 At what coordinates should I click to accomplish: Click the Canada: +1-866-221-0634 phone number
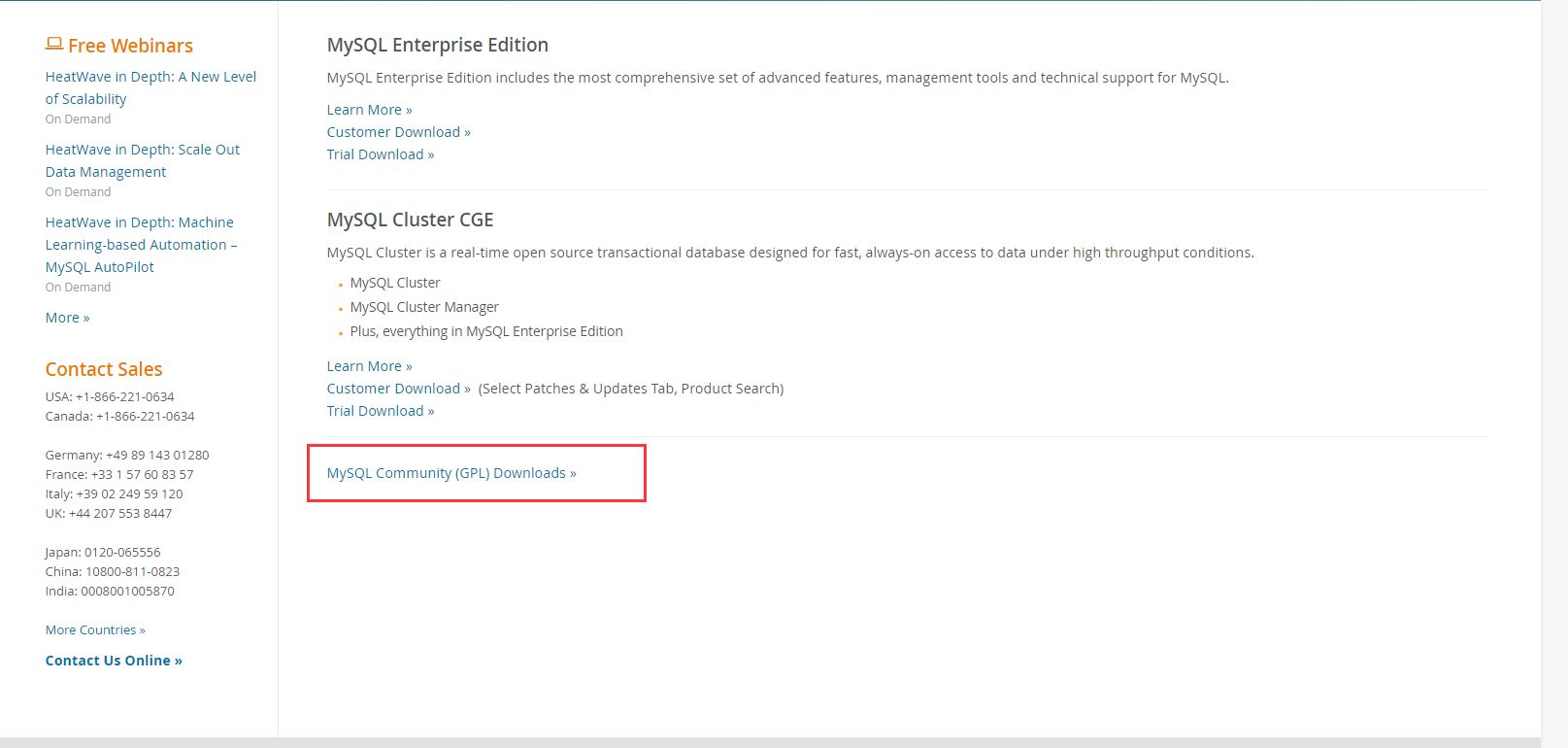[x=119, y=416]
